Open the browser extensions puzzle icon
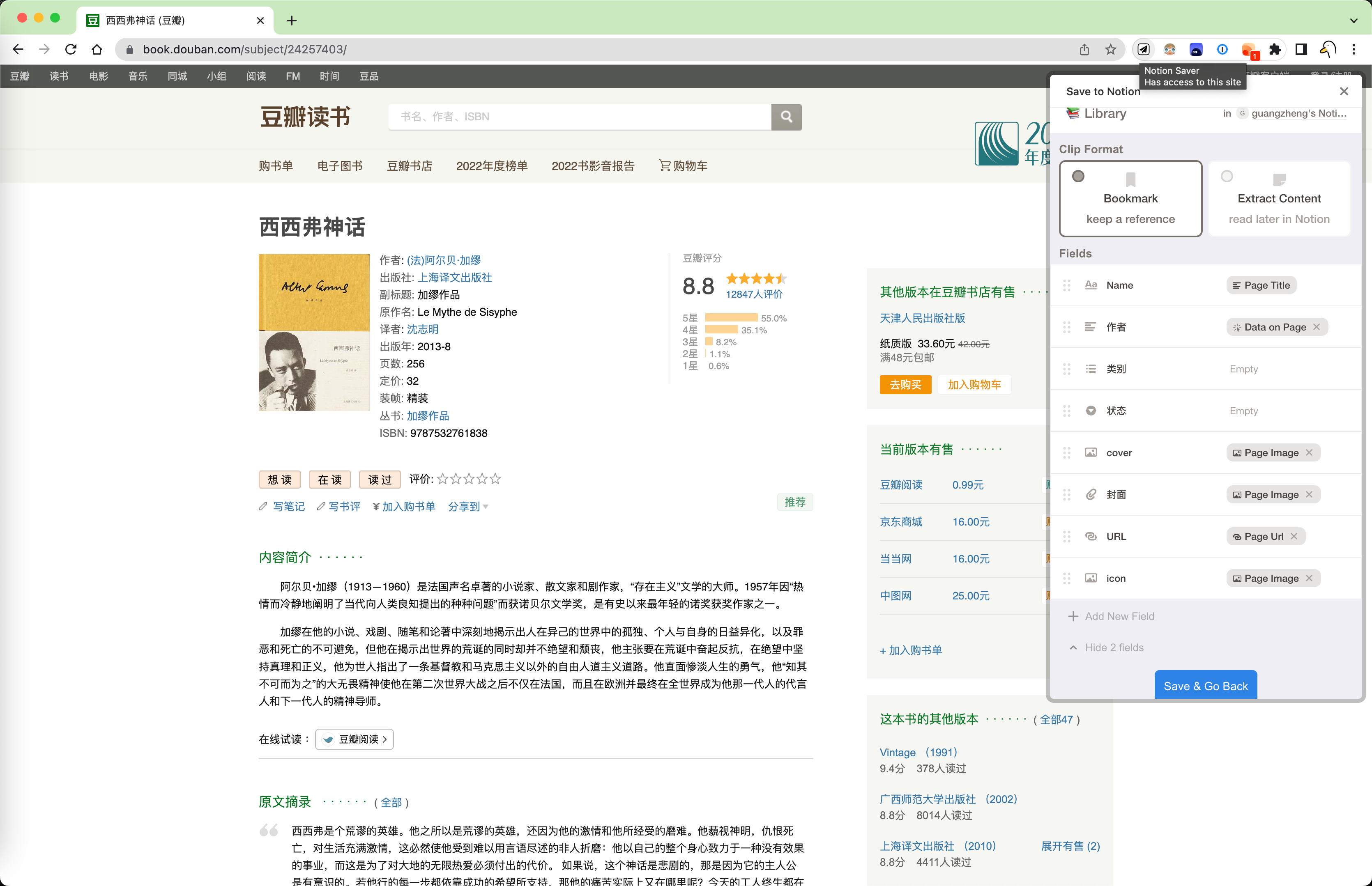This screenshot has height=886, width=1372. [x=1275, y=50]
